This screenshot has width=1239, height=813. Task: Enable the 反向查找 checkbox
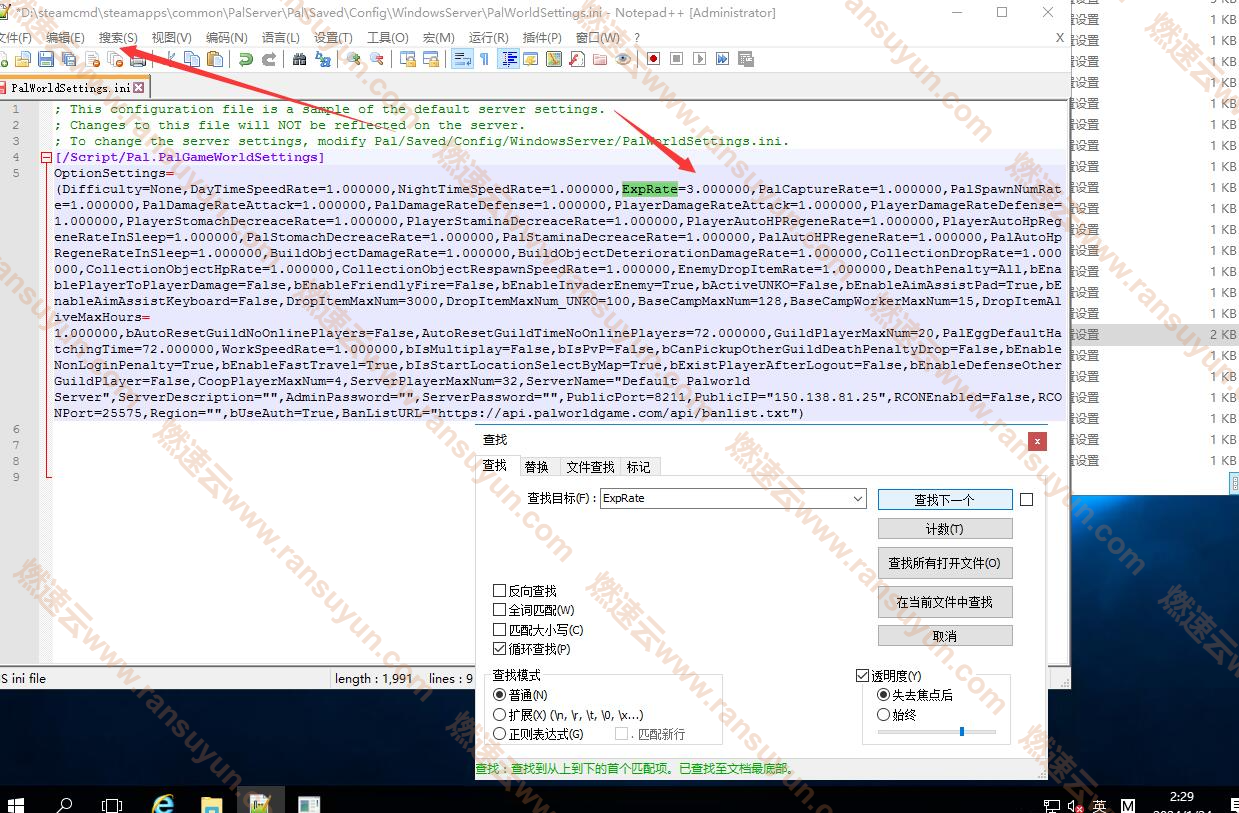click(500, 591)
